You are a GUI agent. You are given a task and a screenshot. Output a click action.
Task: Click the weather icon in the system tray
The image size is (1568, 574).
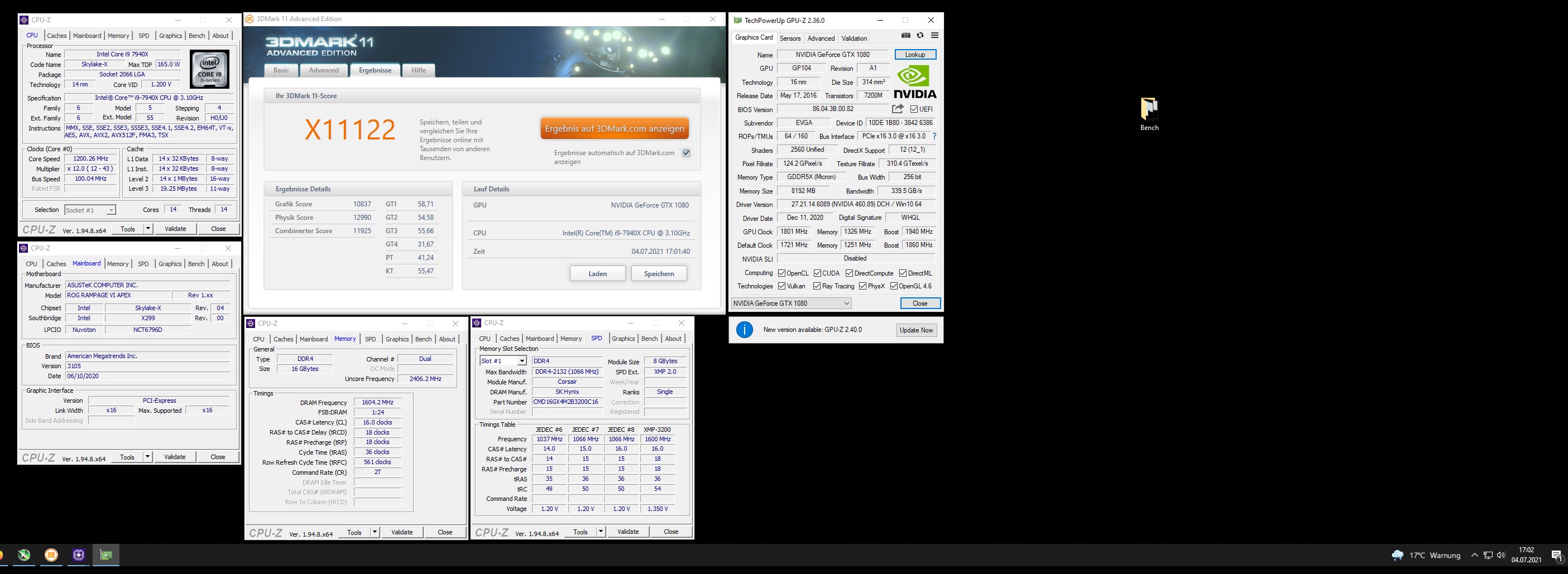tap(1398, 555)
